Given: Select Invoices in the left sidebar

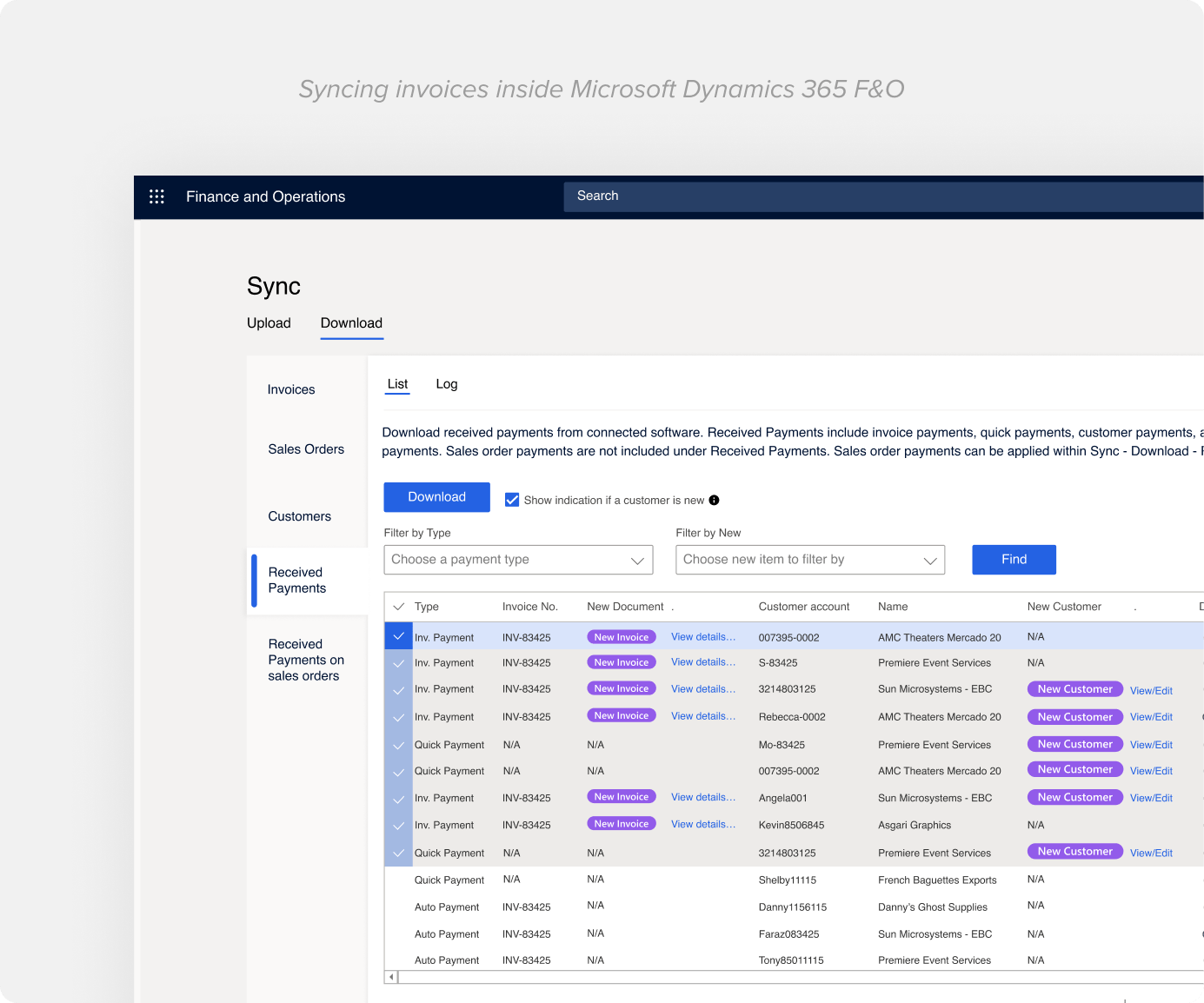Looking at the screenshot, I should click(291, 389).
